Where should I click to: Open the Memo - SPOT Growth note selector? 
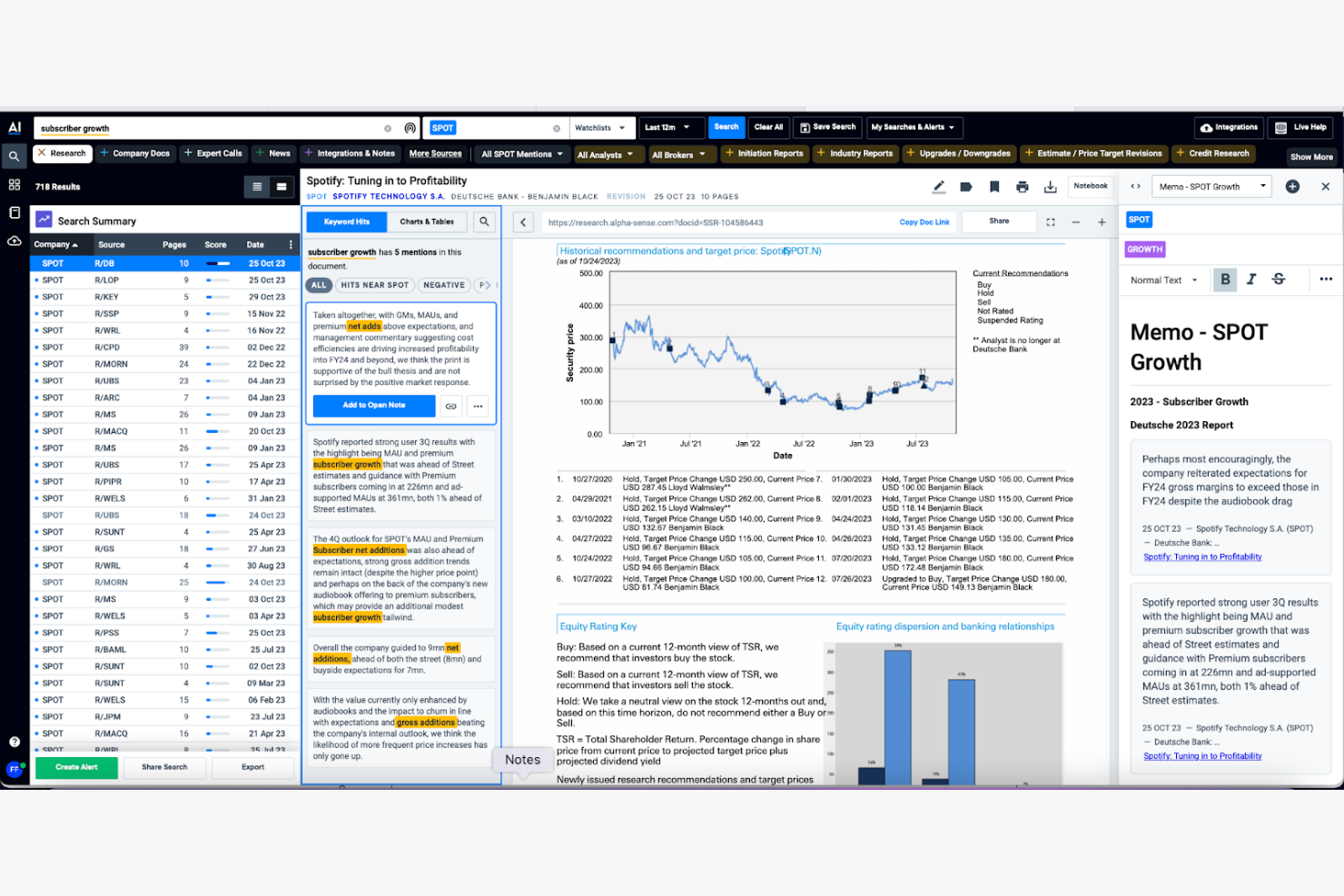pyautogui.click(x=1212, y=186)
